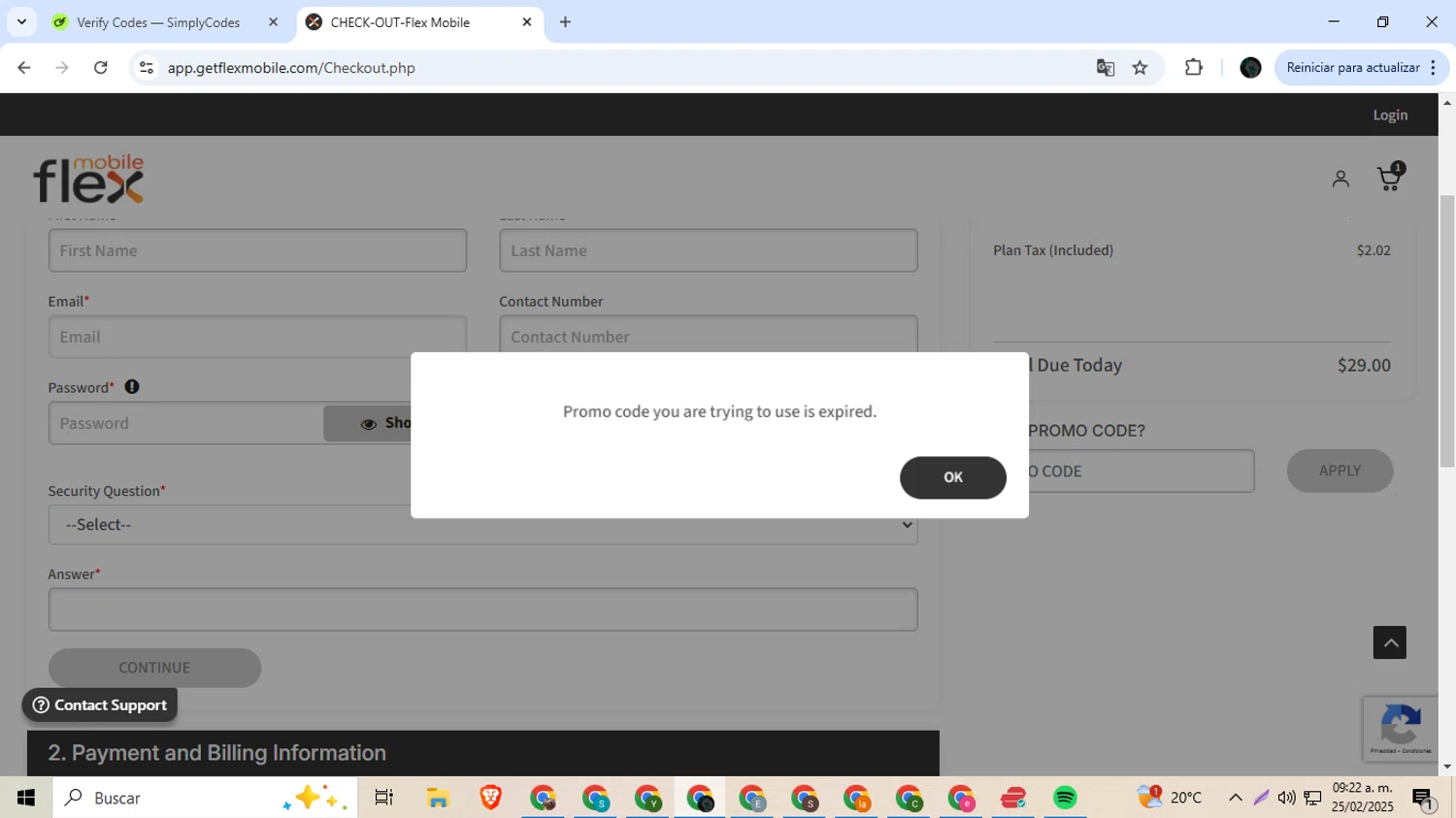This screenshot has width=1456, height=818.
Task: Close the Verify Codes tab
Action: 273,22
